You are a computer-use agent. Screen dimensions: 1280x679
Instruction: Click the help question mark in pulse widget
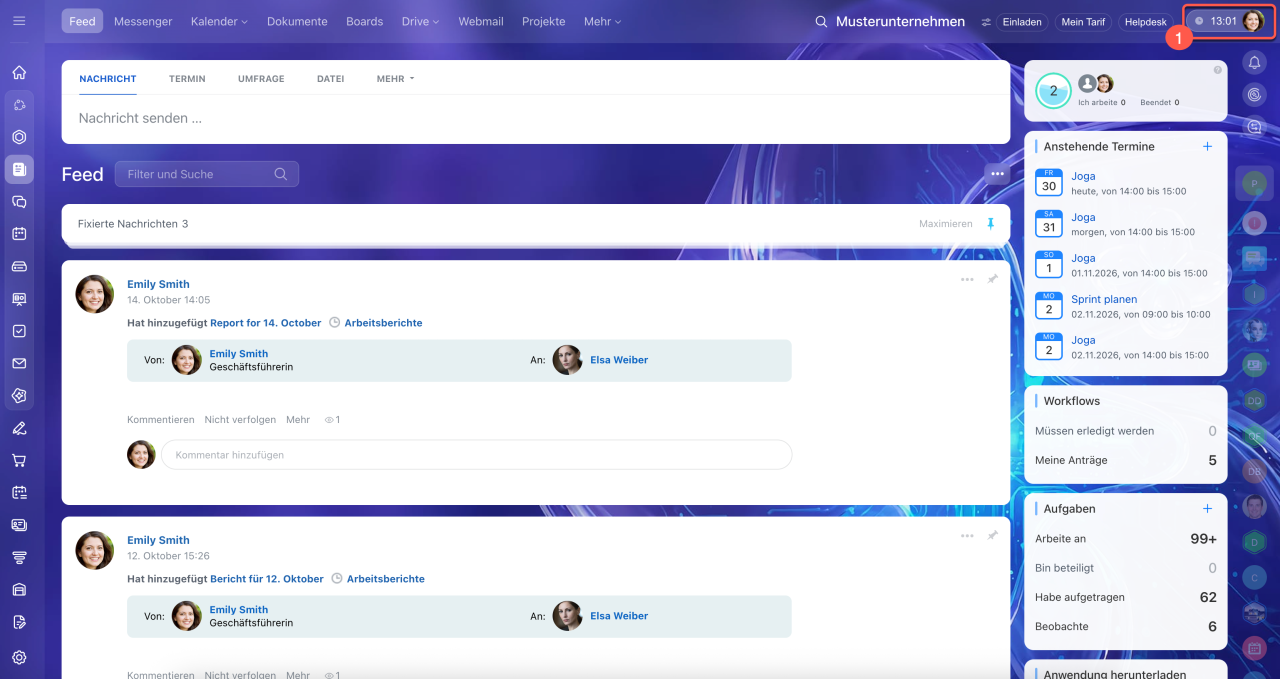[x=1217, y=70]
